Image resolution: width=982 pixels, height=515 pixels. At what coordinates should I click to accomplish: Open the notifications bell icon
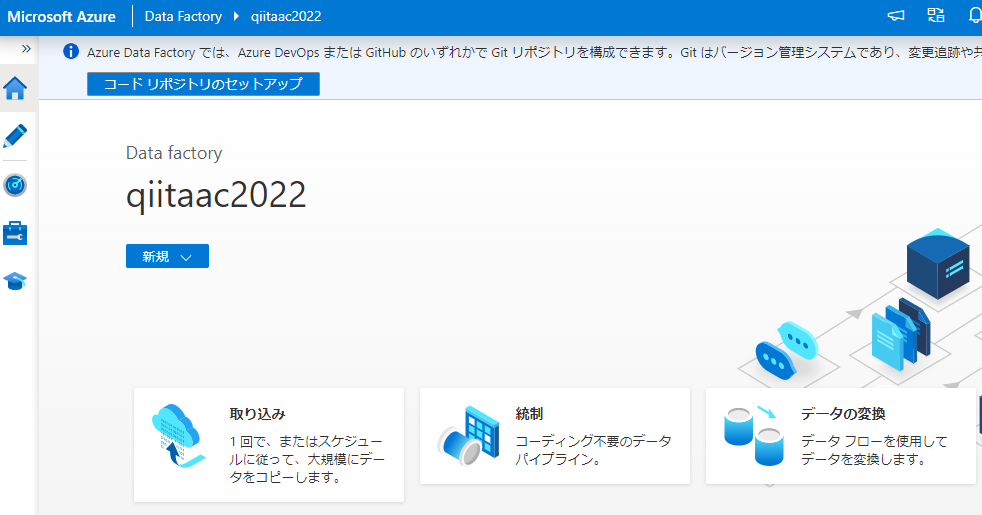975,16
